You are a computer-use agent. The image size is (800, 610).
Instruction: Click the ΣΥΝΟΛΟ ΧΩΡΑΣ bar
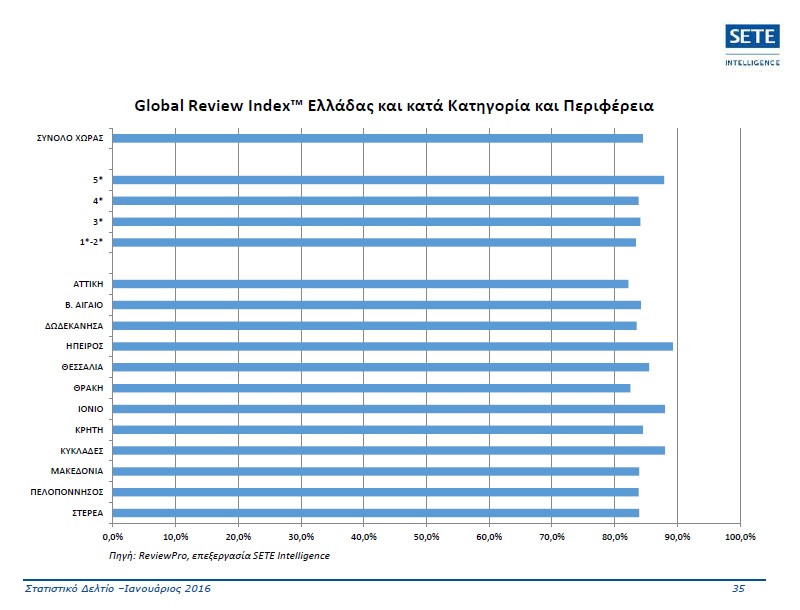(378, 138)
